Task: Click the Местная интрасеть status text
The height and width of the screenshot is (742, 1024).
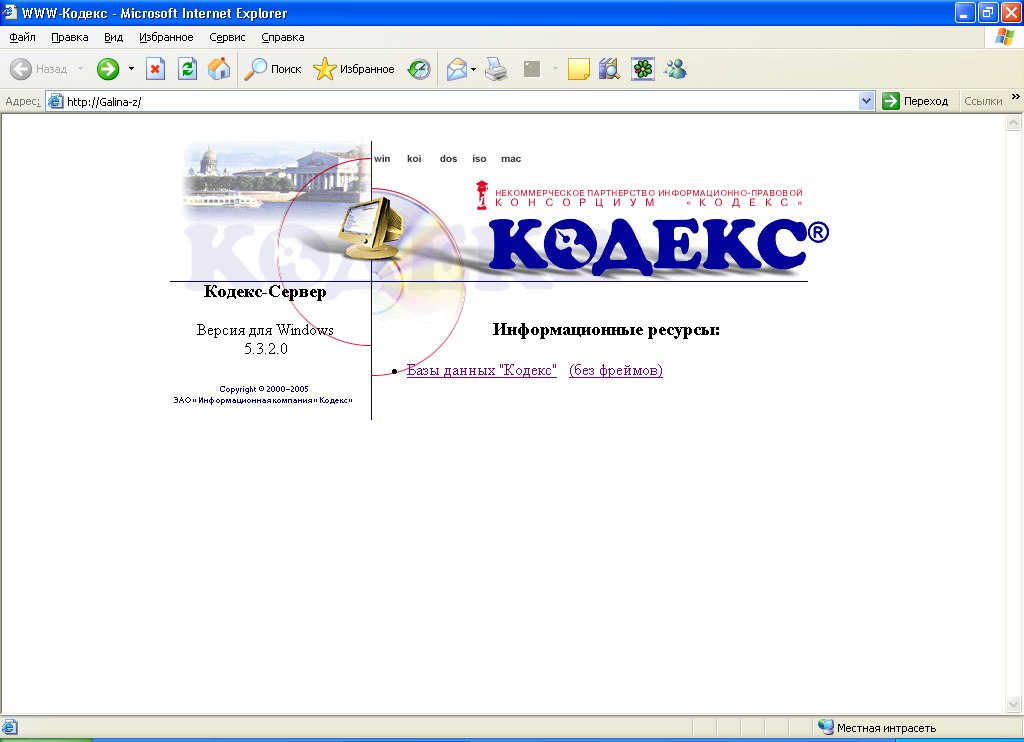Action: point(886,728)
